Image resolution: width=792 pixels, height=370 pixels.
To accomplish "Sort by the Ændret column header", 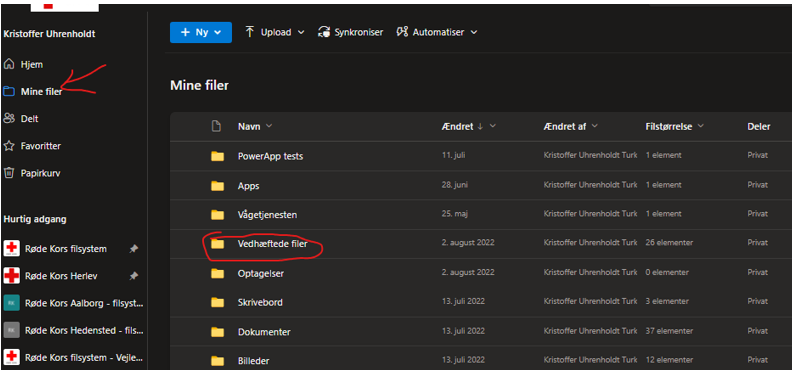I will [x=458, y=127].
